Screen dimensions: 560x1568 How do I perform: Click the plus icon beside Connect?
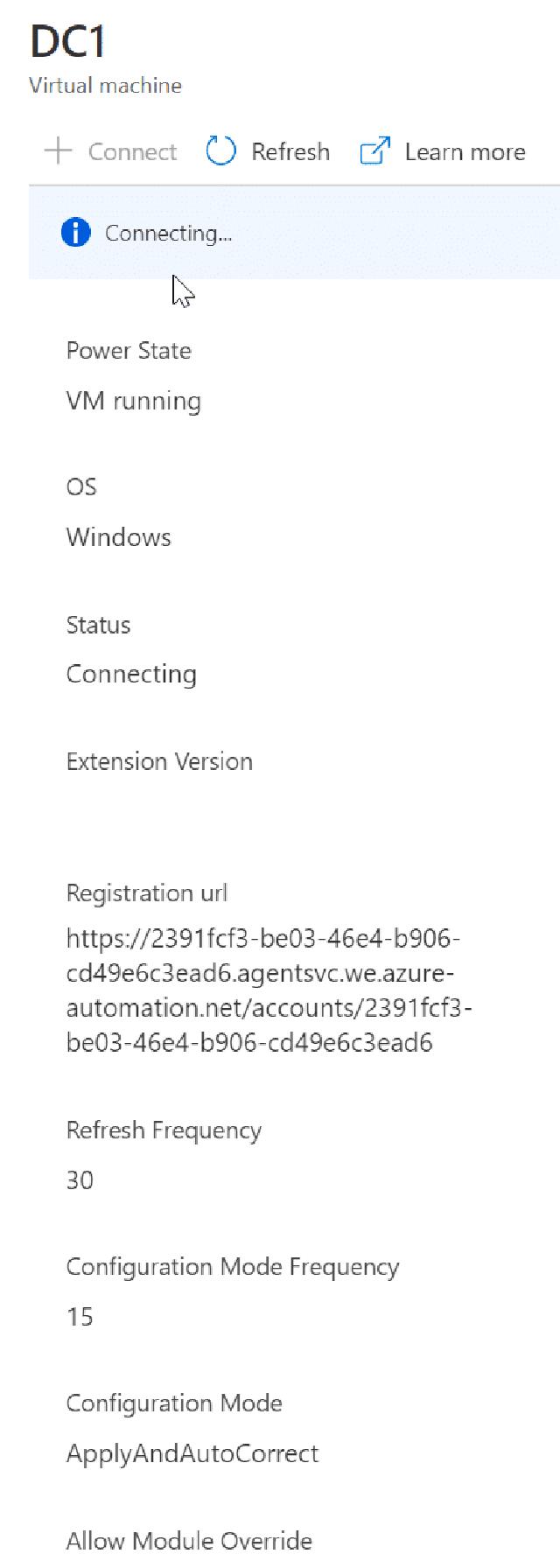(58, 151)
